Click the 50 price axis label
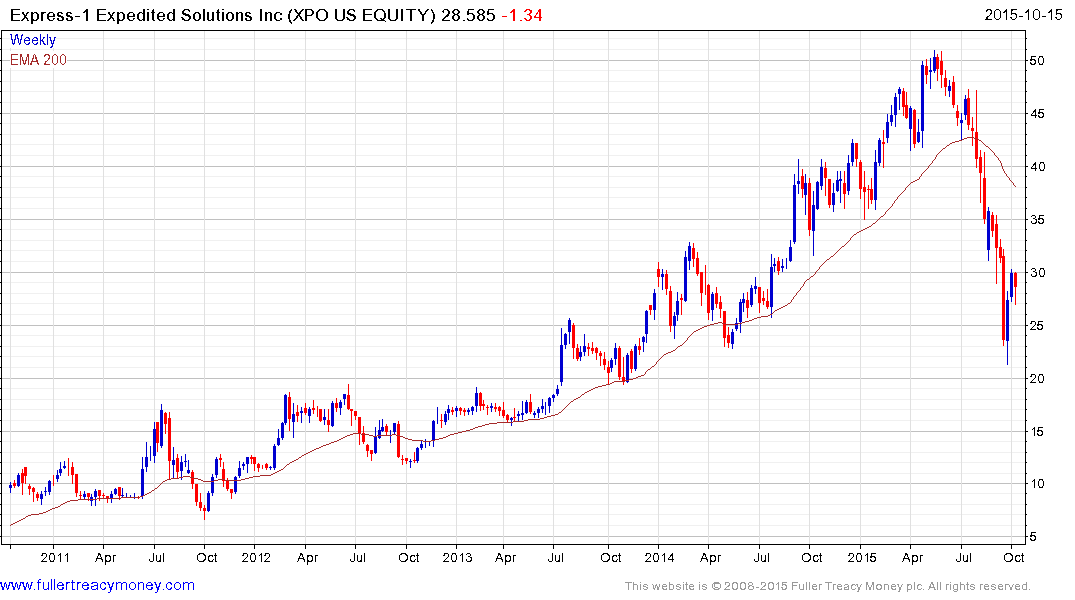Viewport: 1075px width, 600px height. (1037, 60)
